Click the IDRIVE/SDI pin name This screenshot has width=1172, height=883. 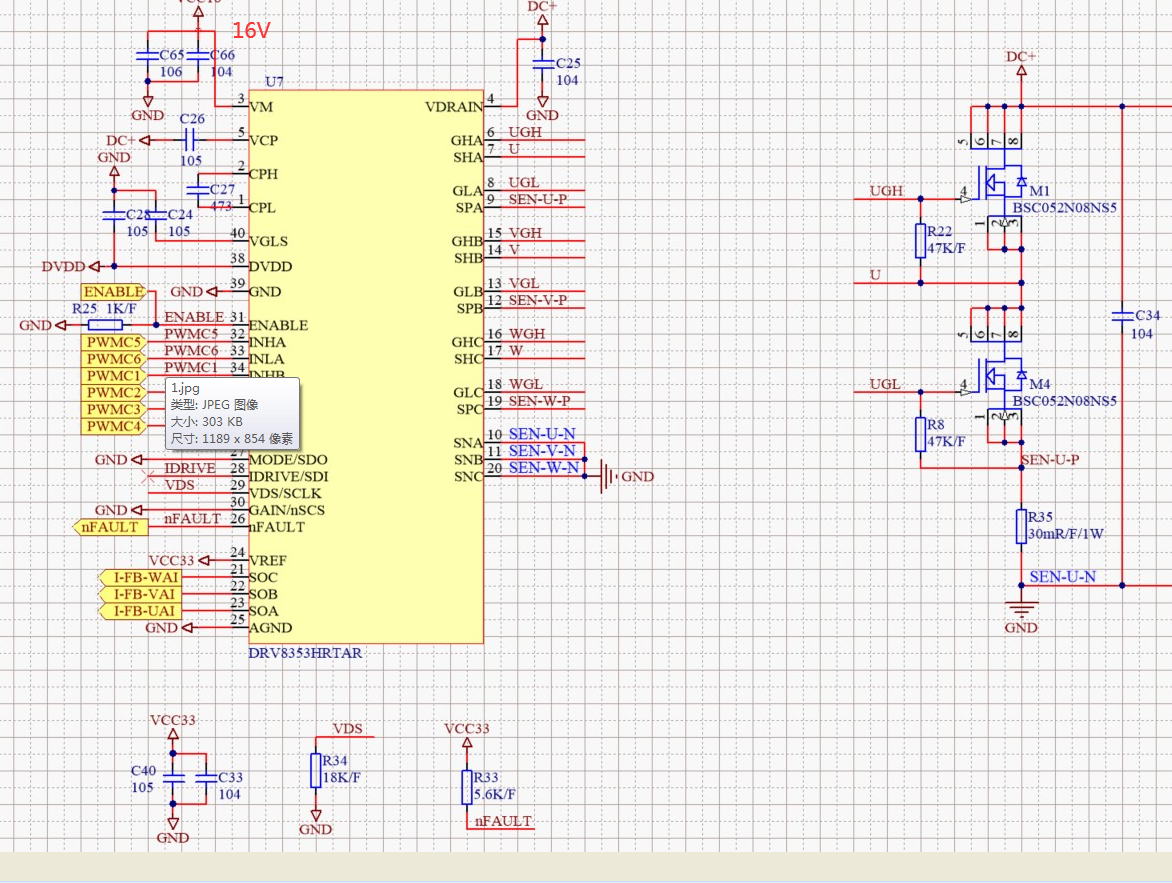pos(289,476)
